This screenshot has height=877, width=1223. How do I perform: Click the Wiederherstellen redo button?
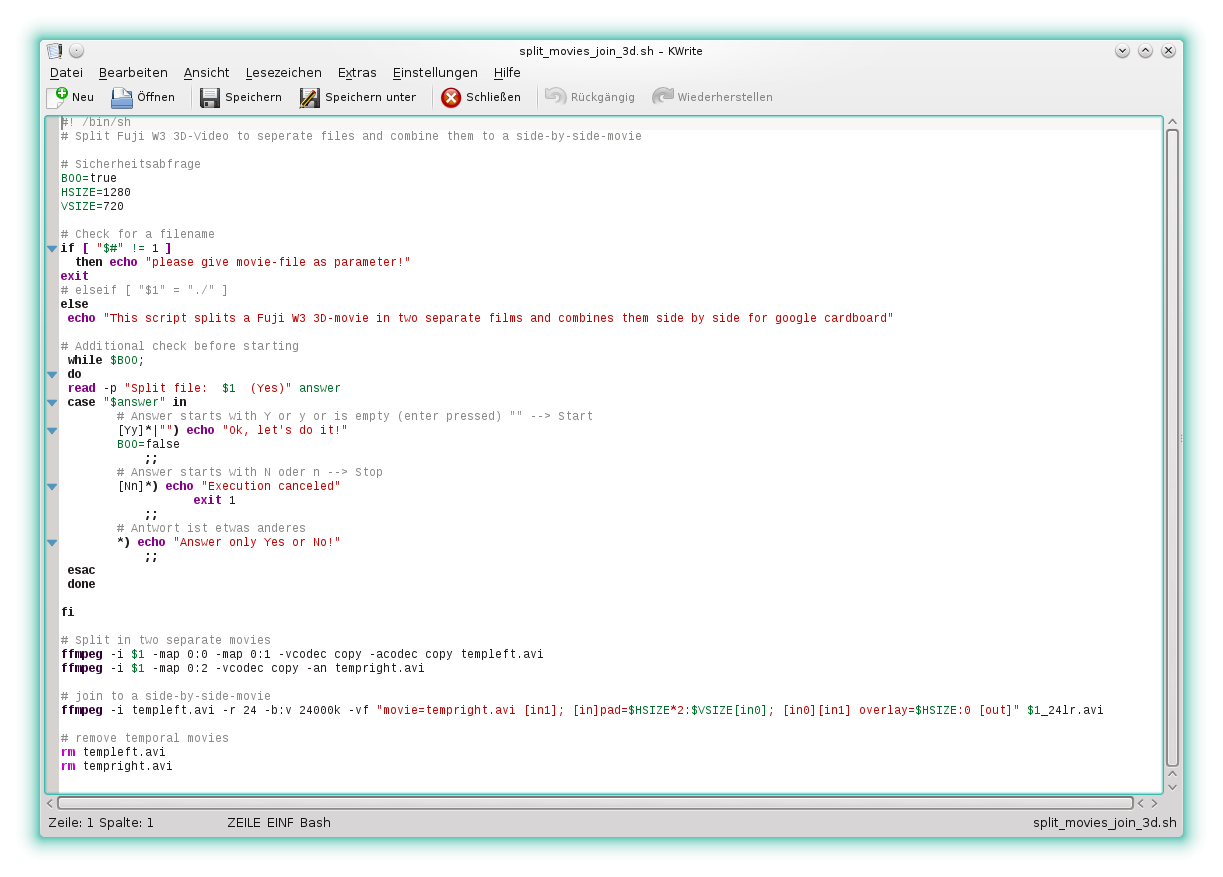coord(712,97)
